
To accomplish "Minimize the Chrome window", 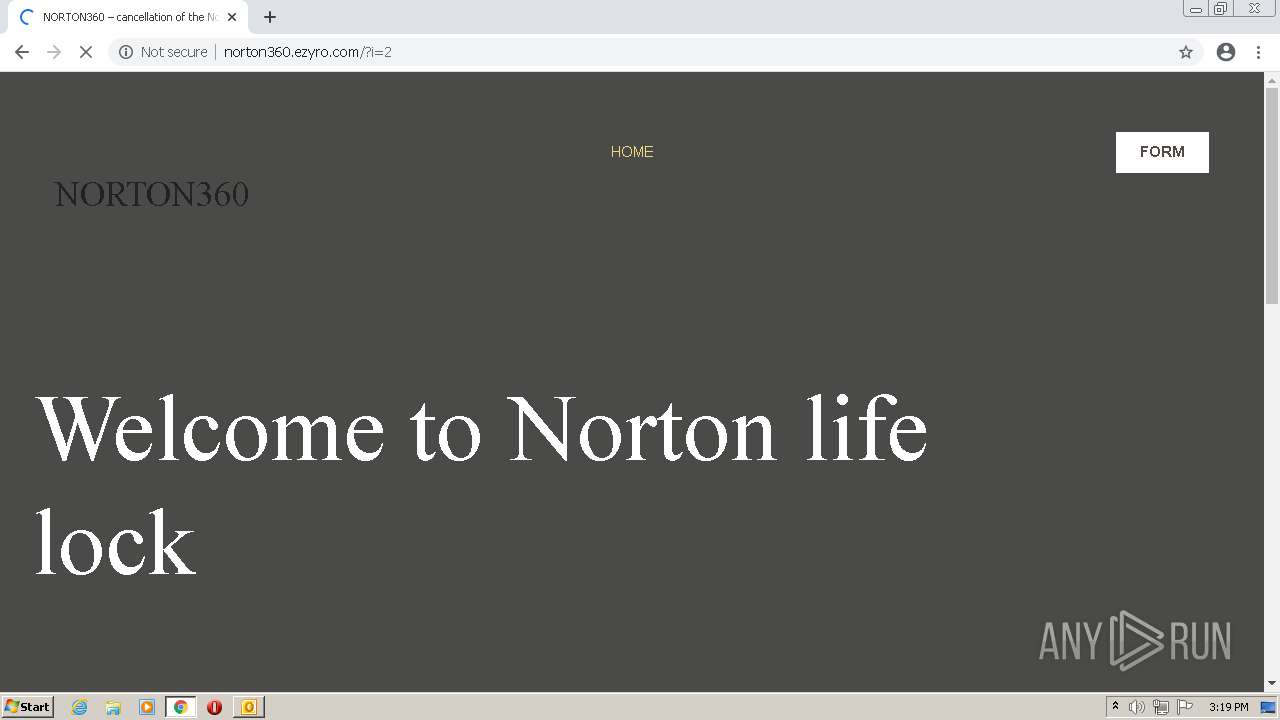I will 1196,9.
